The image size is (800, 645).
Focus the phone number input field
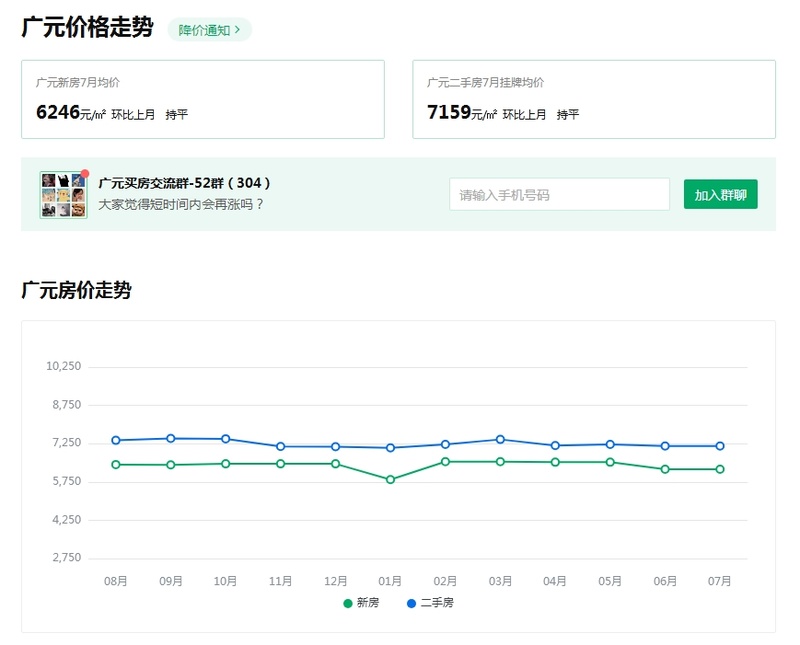click(559, 195)
